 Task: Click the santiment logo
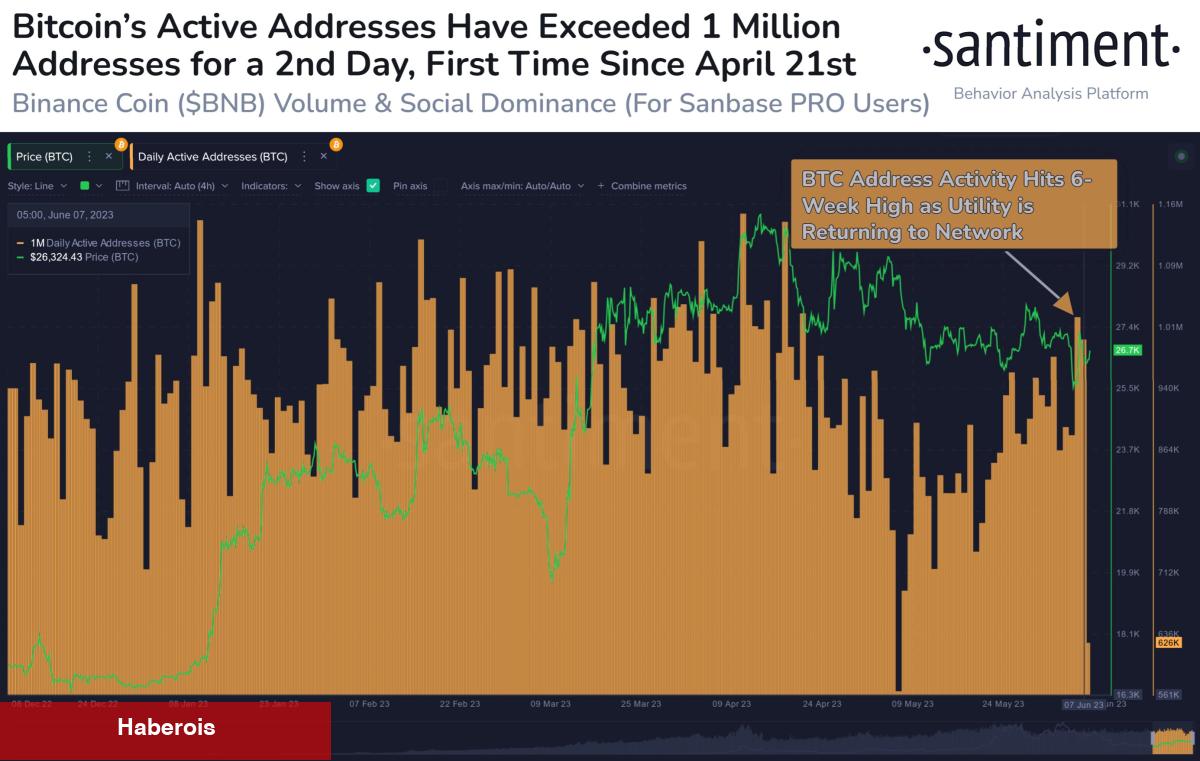coord(1050,47)
